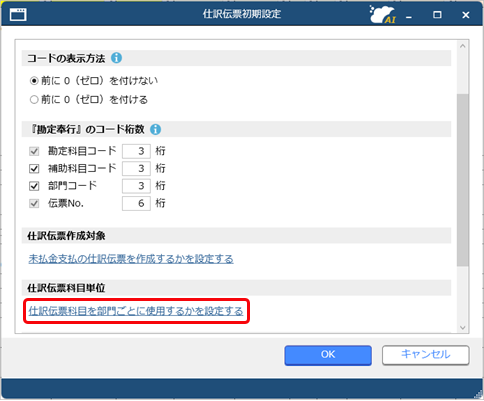This screenshot has width=484, height=401.
Task: Close the 仕訳伝票初期設定 dialog
Action: tap(466, 15)
